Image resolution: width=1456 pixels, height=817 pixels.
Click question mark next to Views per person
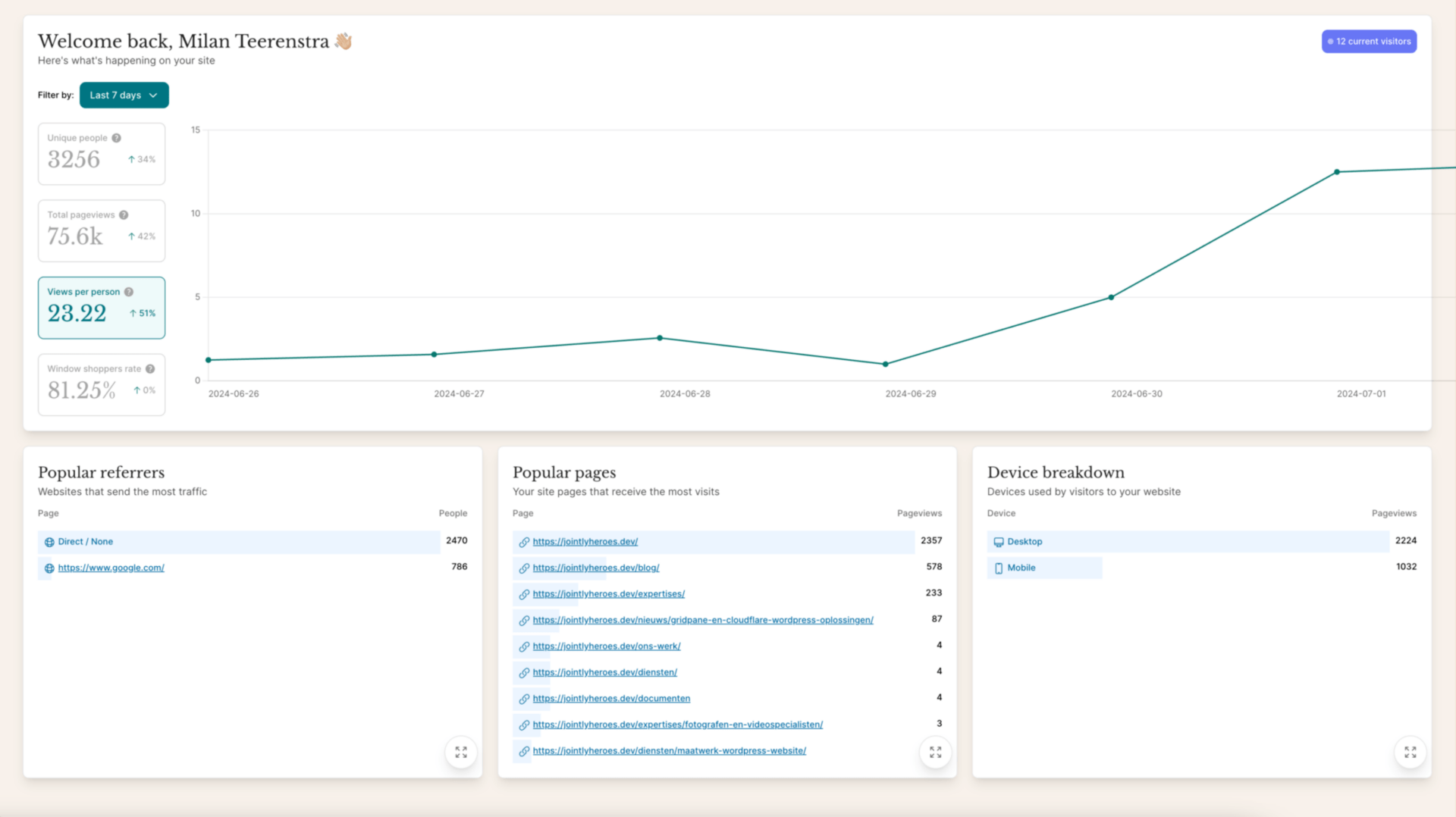pos(129,292)
